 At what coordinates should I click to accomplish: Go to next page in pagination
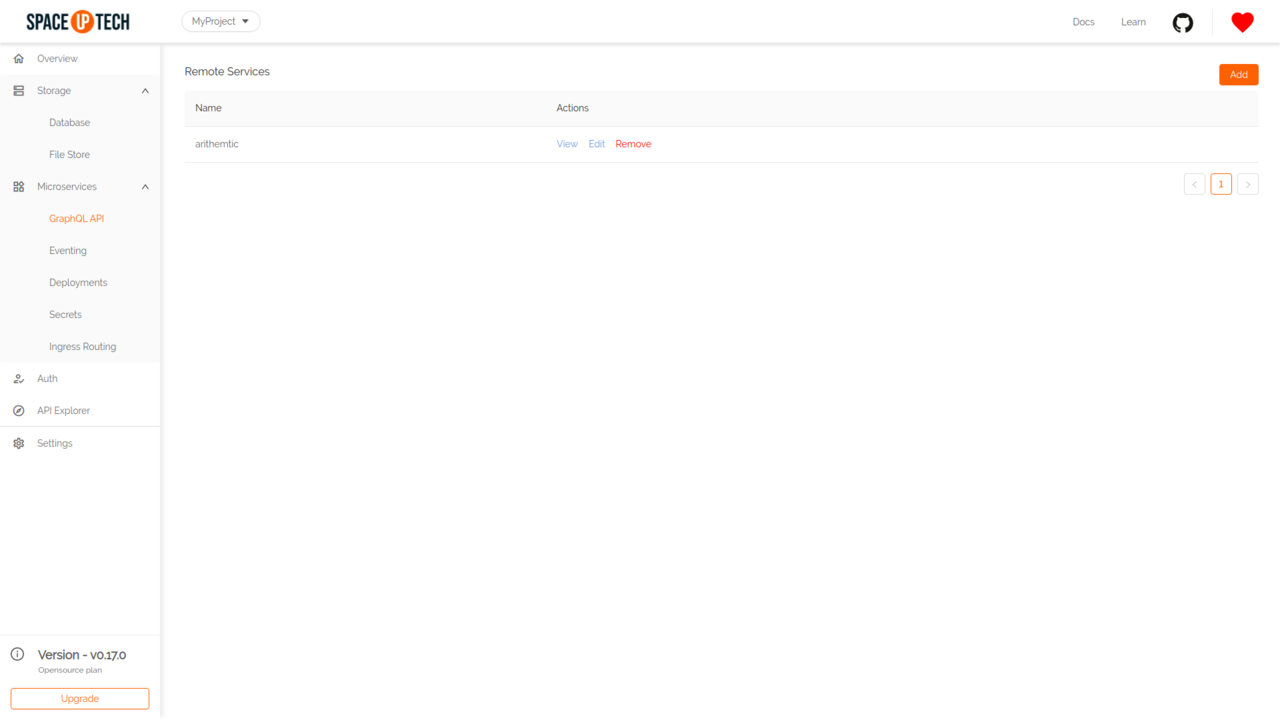click(1247, 184)
